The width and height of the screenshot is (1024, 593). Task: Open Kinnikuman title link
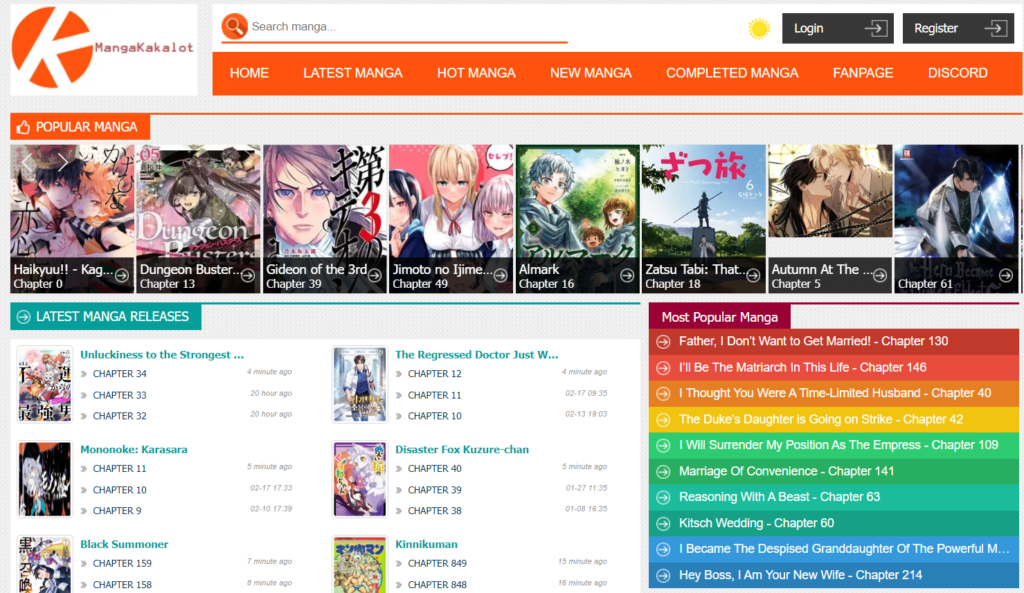click(426, 544)
